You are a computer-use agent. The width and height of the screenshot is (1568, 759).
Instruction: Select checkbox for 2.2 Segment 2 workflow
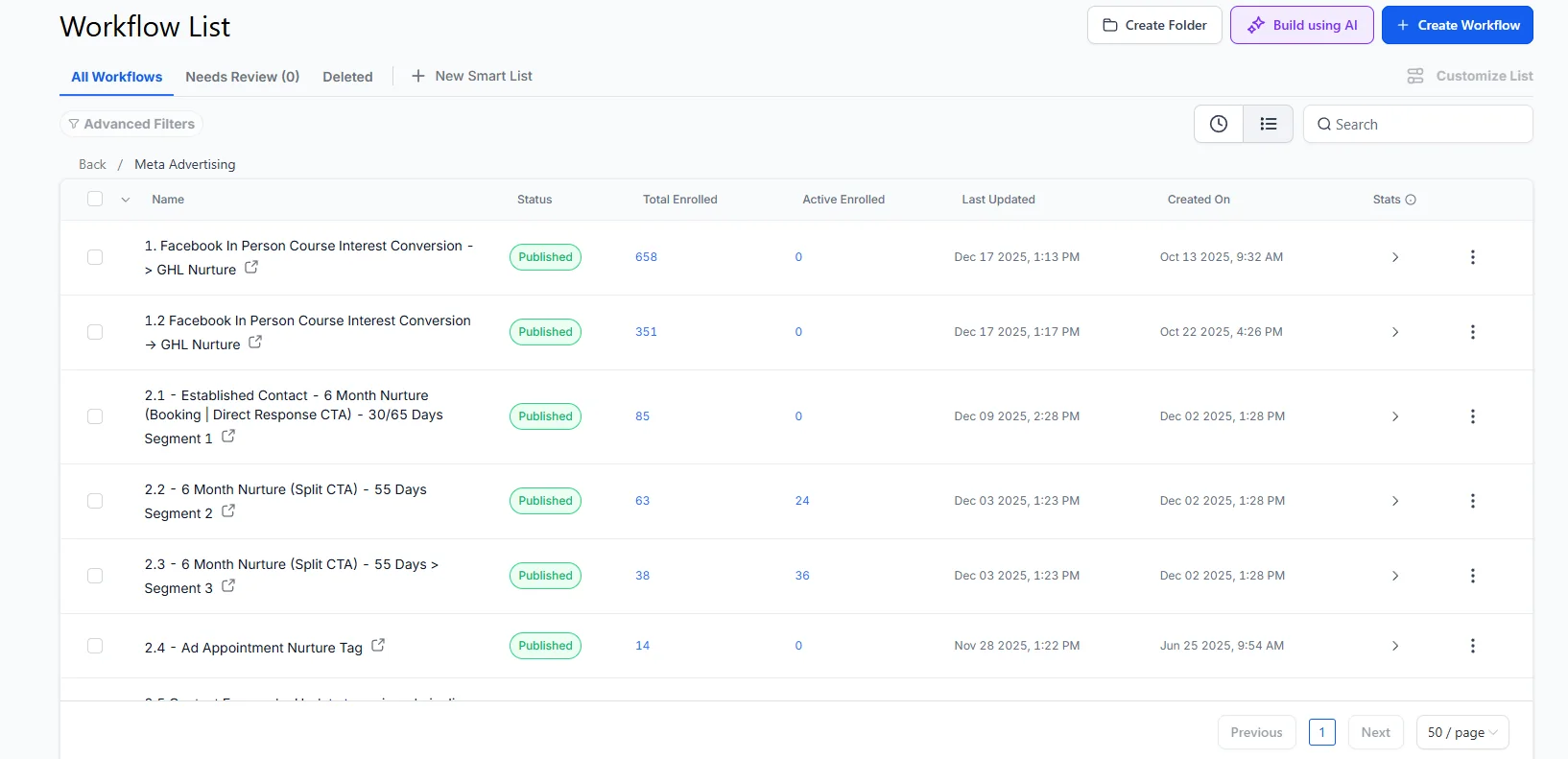pyautogui.click(x=95, y=501)
